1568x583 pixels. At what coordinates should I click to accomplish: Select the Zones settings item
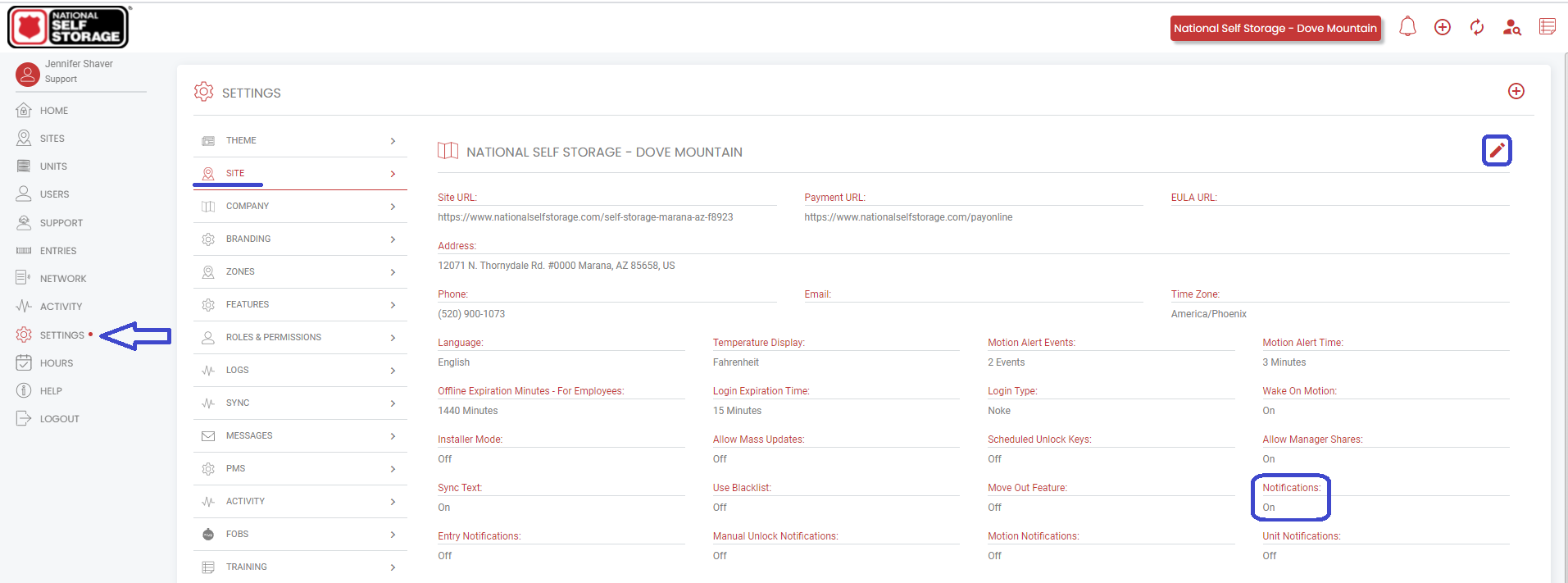300,271
